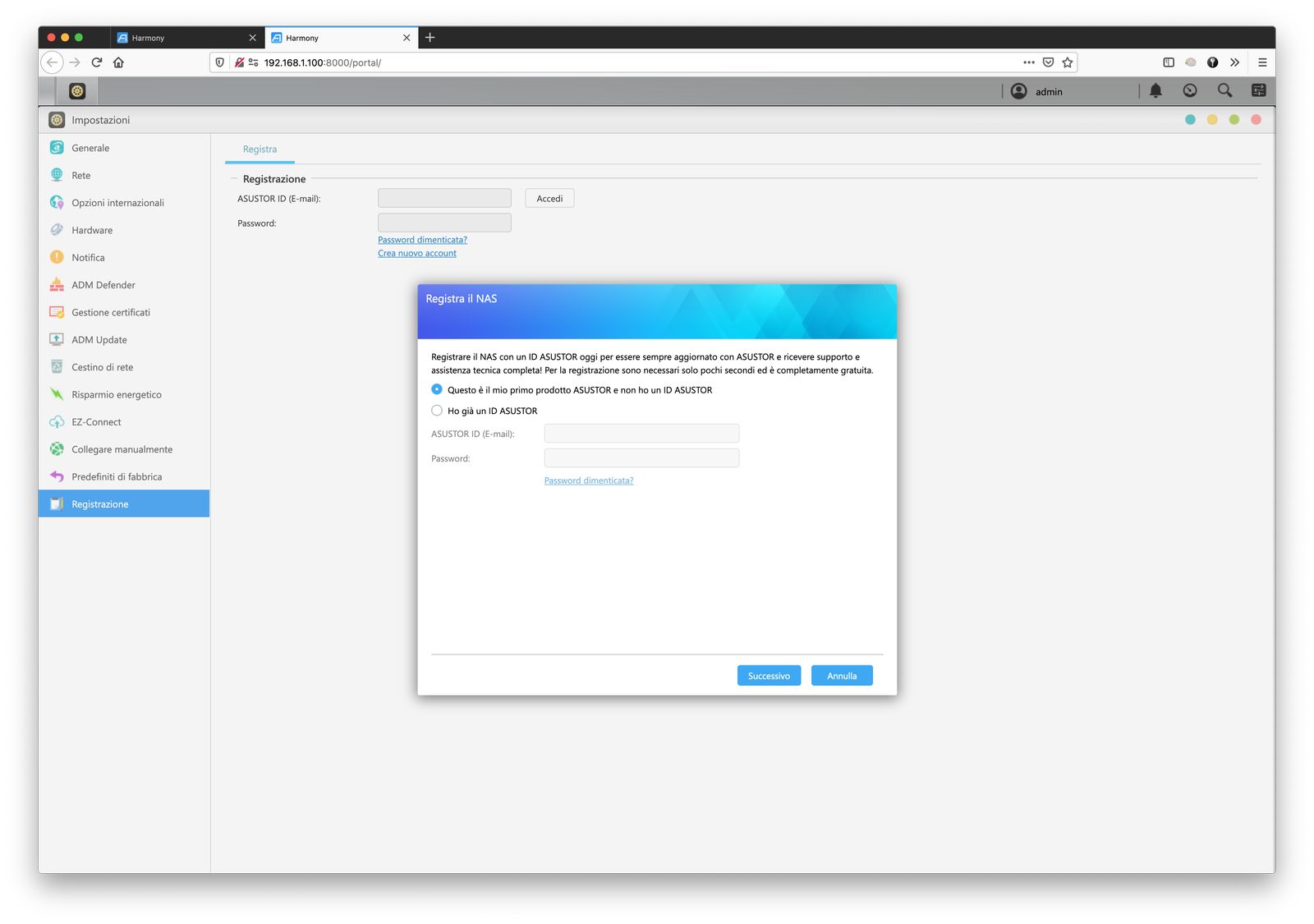Open 'Password dimenticata?' link under Registrazione
The image size is (1314, 924).
tap(422, 240)
